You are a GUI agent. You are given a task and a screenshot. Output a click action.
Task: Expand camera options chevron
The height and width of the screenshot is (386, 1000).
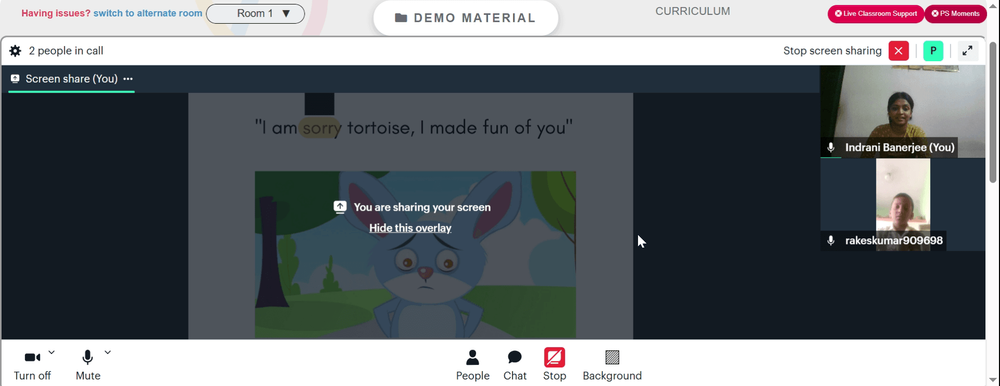click(x=52, y=352)
